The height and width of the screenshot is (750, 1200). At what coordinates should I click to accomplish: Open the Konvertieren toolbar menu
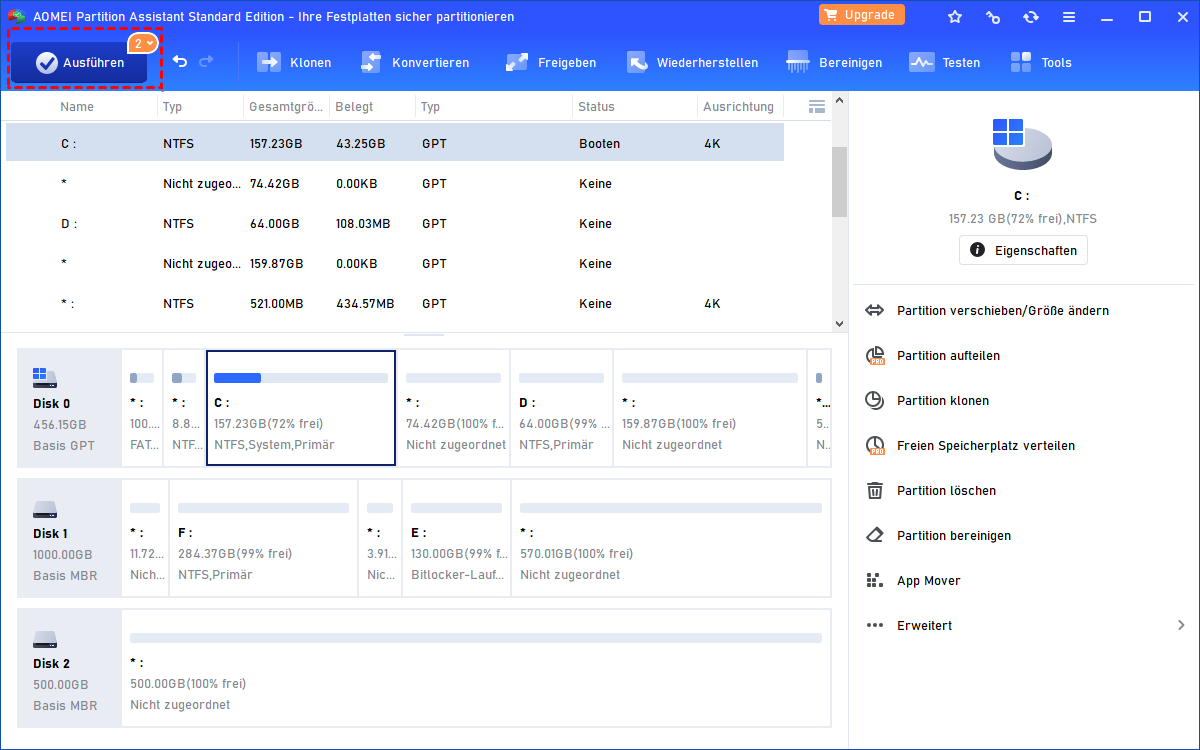click(414, 62)
